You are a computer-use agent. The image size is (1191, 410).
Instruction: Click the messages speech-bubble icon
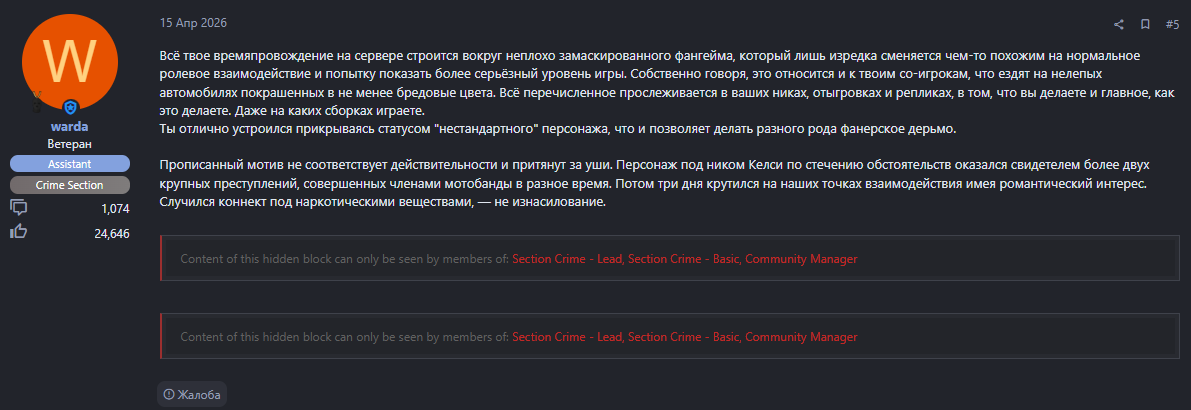coord(18,208)
